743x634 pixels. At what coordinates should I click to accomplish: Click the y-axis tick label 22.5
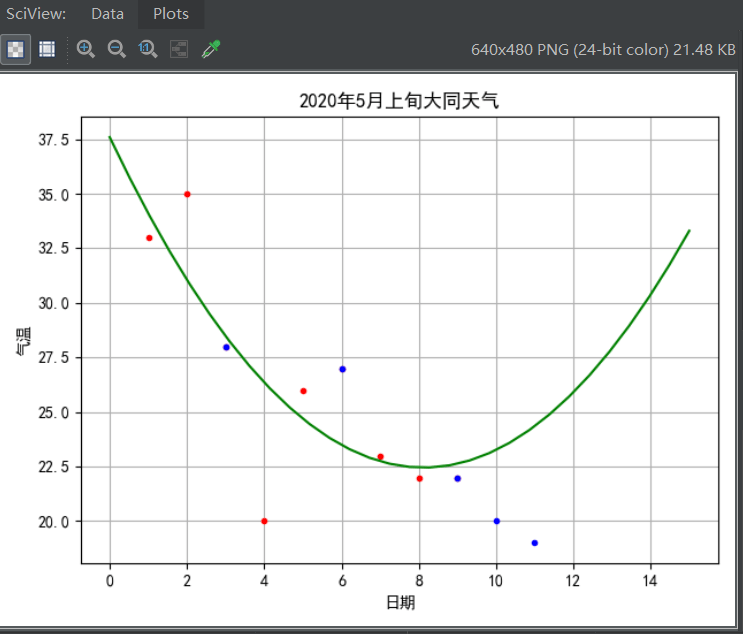54,467
